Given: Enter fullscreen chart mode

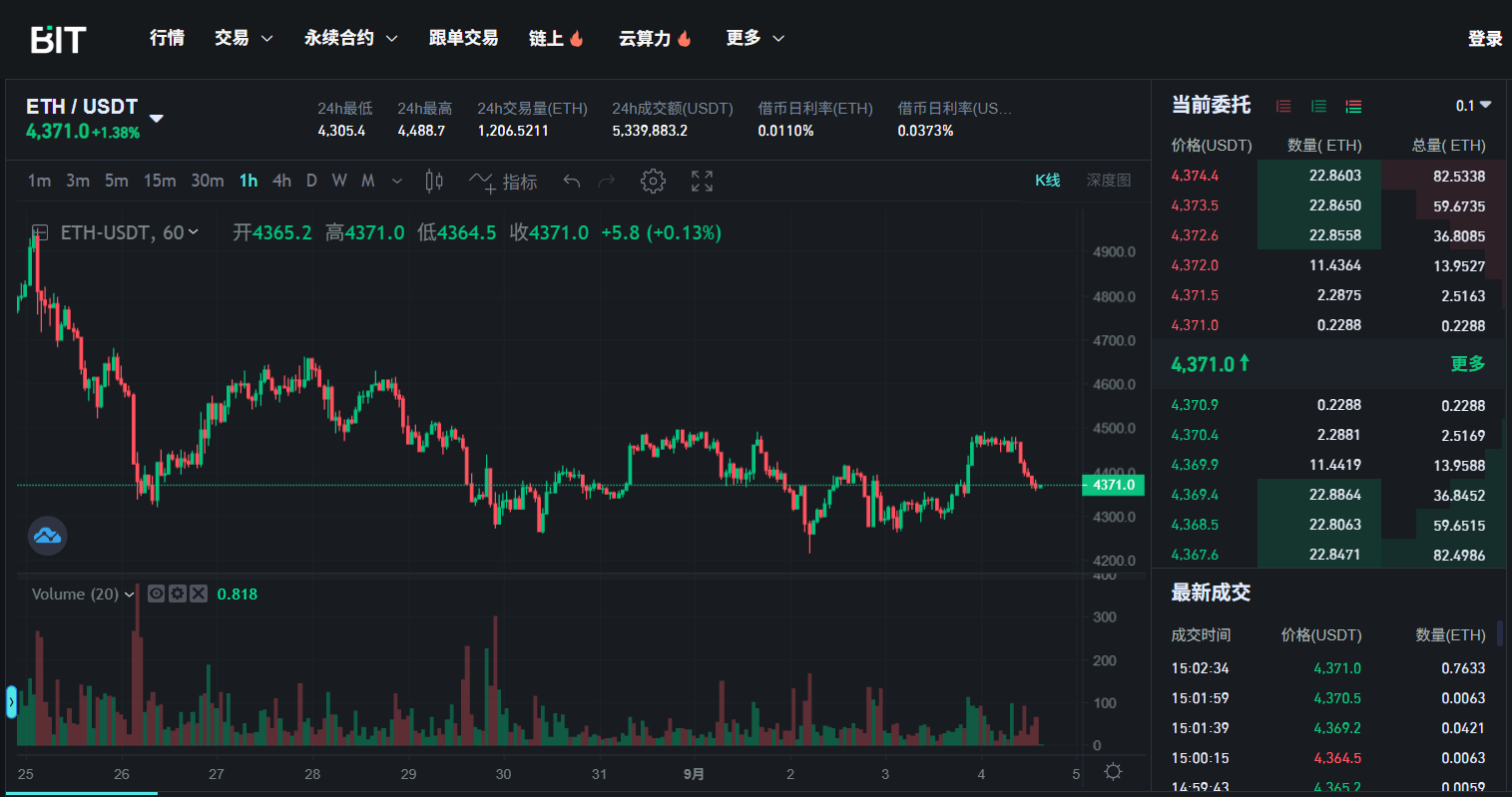Looking at the screenshot, I should 702,181.
